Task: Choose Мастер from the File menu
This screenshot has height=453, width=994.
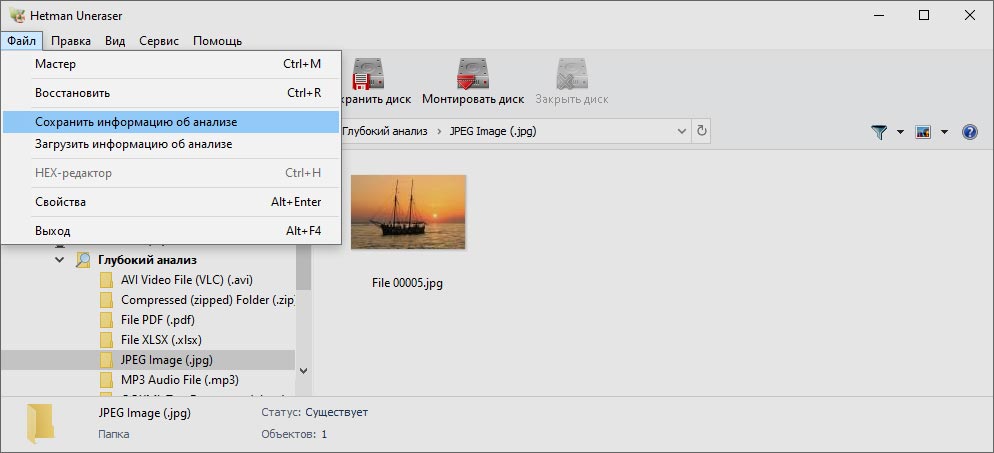Action: pyautogui.click(x=171, y=64)
